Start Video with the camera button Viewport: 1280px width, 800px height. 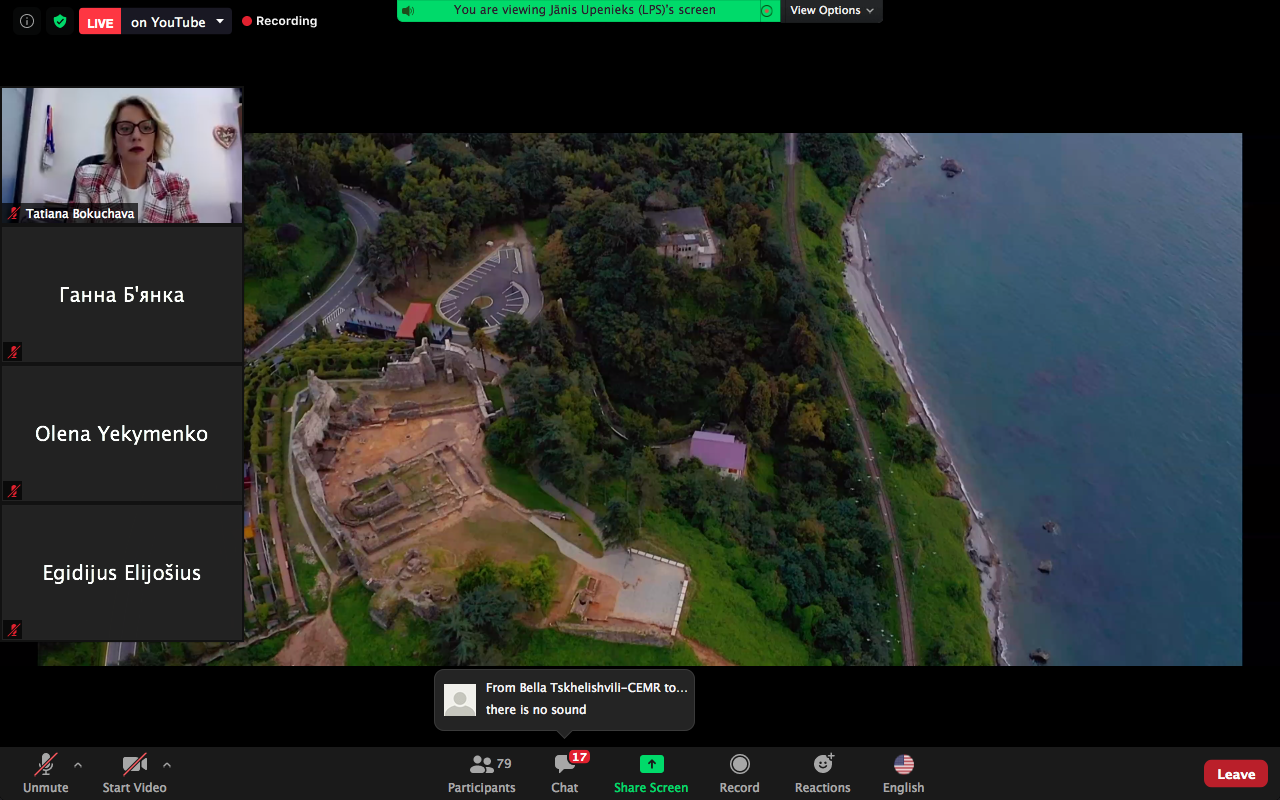134,773
